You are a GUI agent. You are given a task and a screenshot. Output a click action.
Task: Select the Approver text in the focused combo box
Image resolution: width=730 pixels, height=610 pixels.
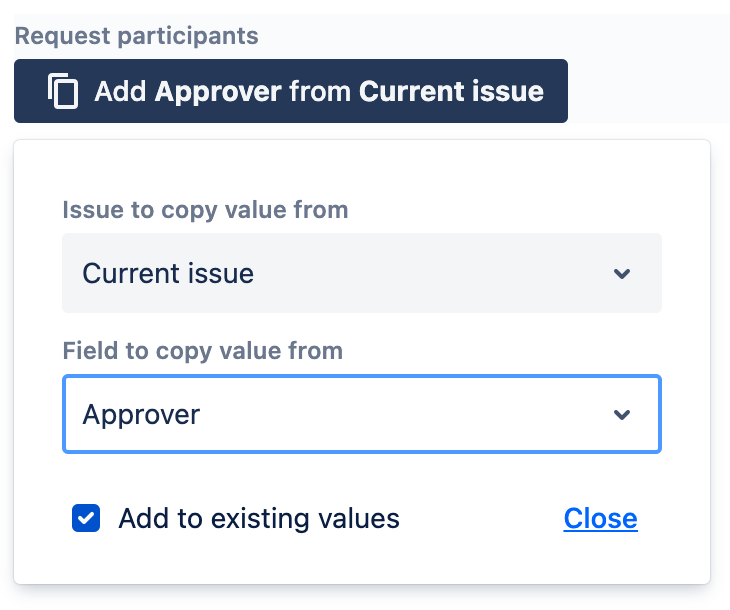click(141, 414)
